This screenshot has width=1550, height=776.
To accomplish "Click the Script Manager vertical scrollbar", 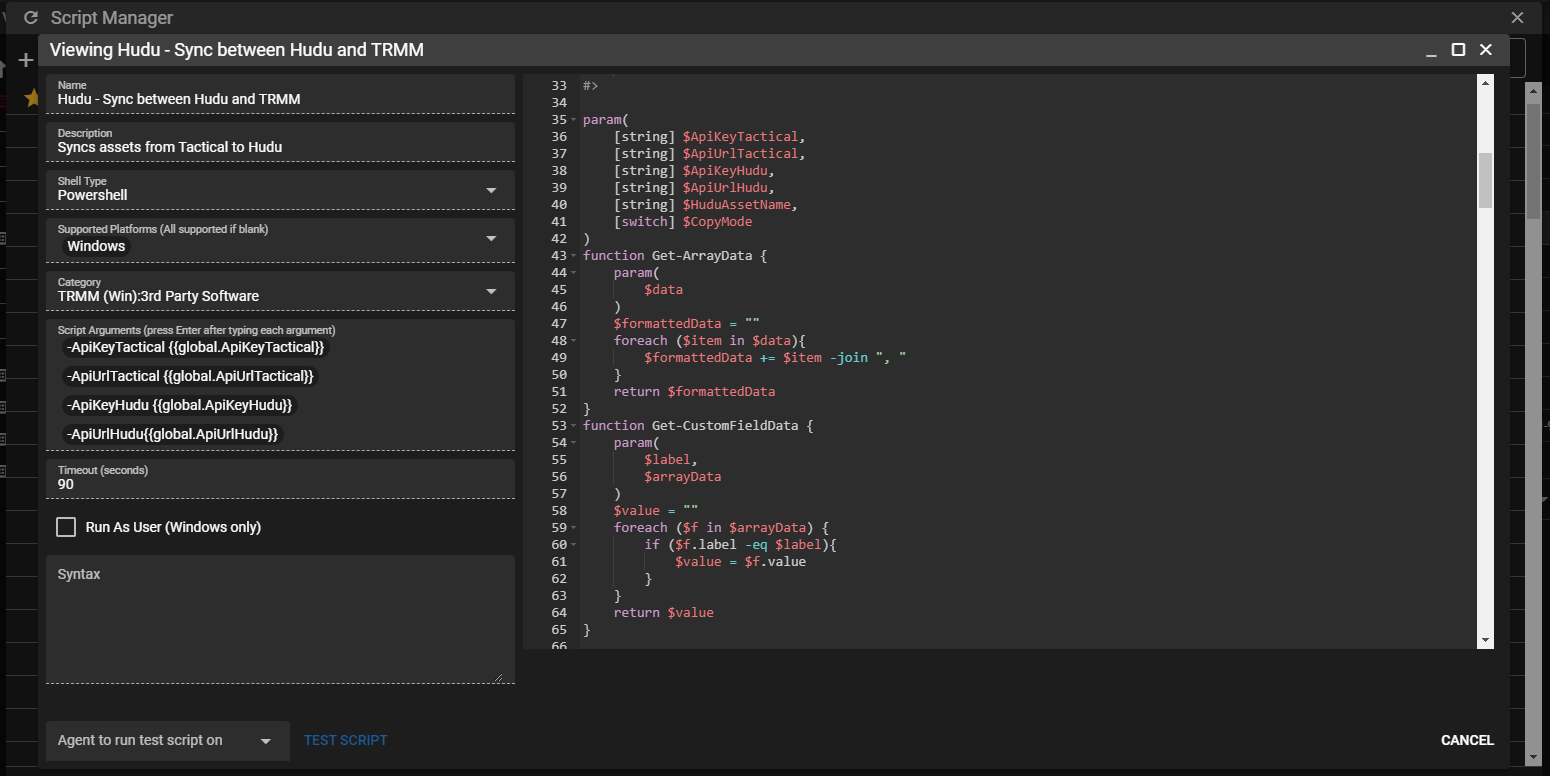I will tap(1533, 160).
